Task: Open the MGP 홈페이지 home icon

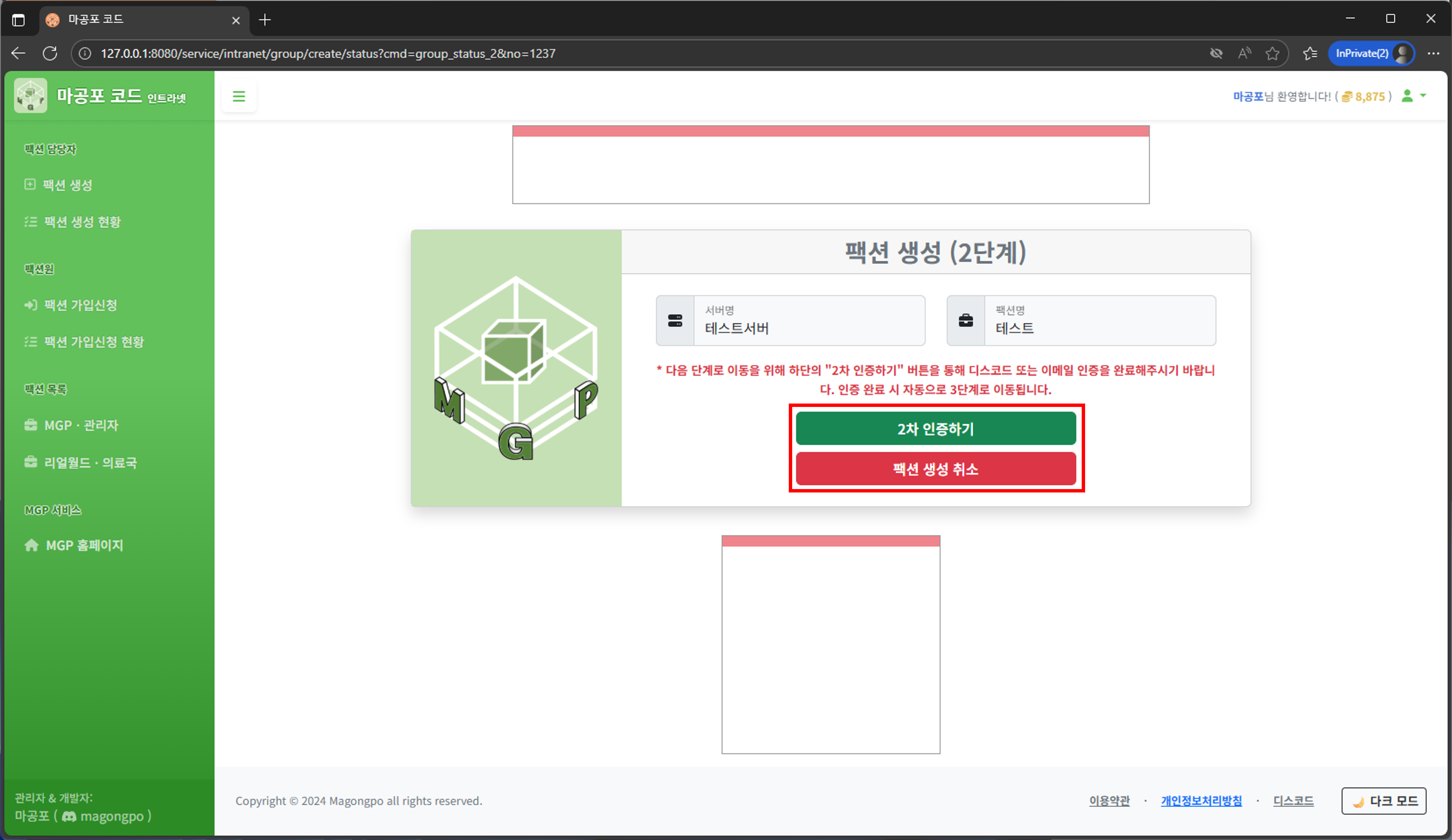Action: pos(31,544)
